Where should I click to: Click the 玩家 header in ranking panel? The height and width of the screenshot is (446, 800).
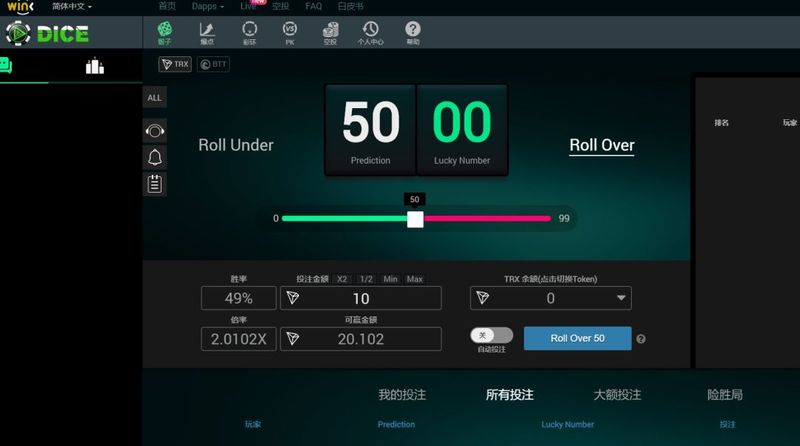790,122
